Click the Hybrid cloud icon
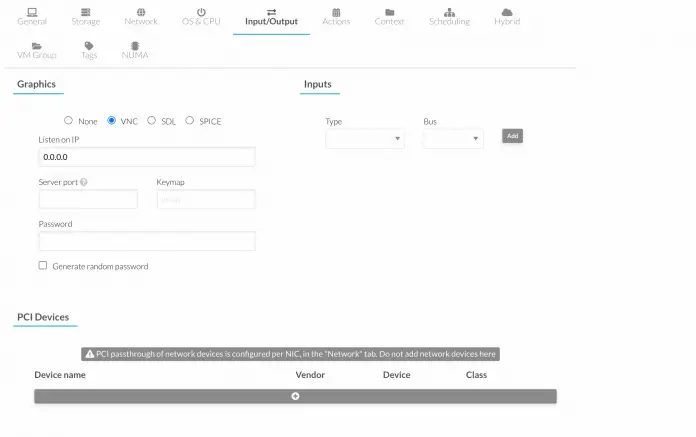696x437 pixels. point(507,12)
